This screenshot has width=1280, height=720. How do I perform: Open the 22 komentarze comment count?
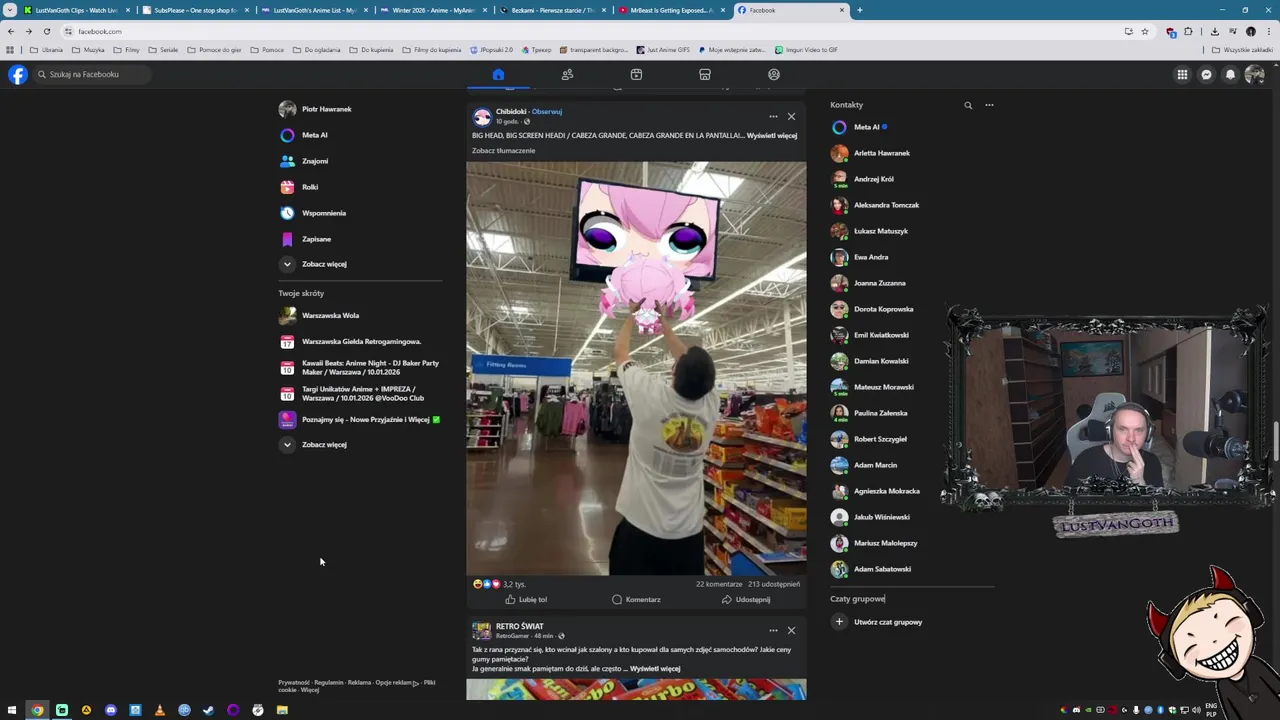pyautogui.click(x=719, y=584)
